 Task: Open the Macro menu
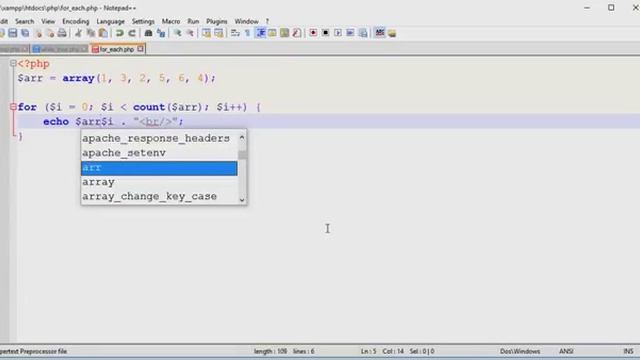pos(171,21)
